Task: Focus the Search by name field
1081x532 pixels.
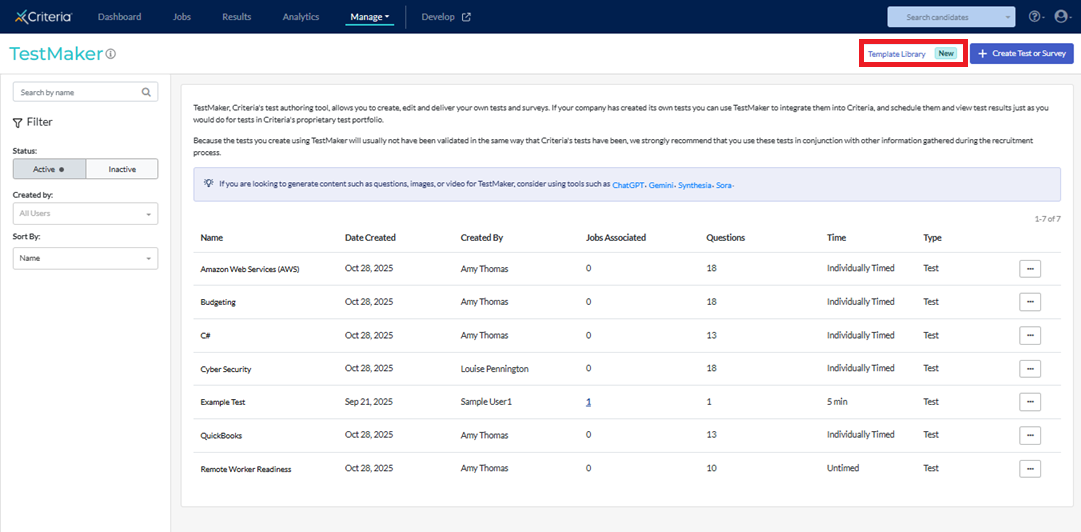Action: (77, 92)
